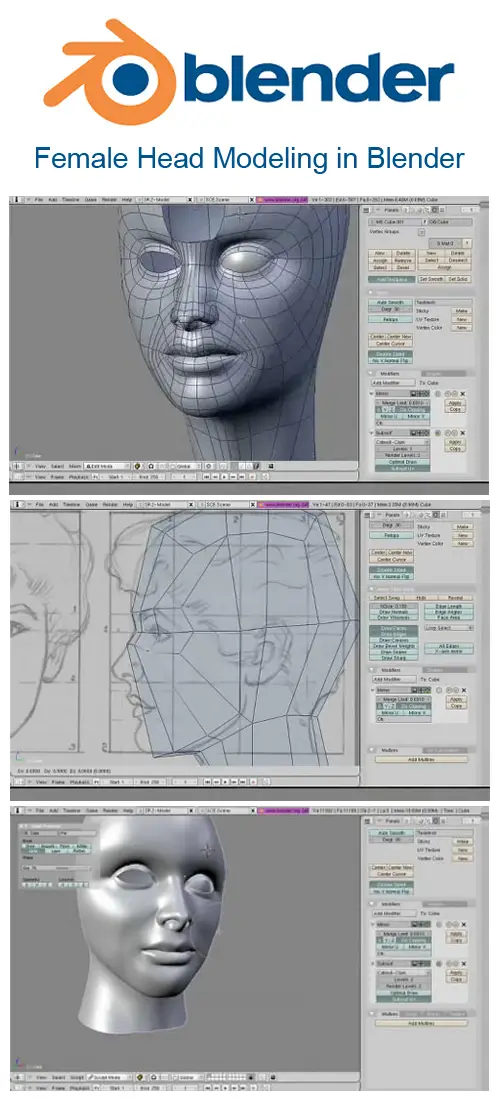Viewport: 500px width, 1103px height.
Task: Open Catmull-Clark dropdown in smooth head screenshot
Action: point(404,973)
